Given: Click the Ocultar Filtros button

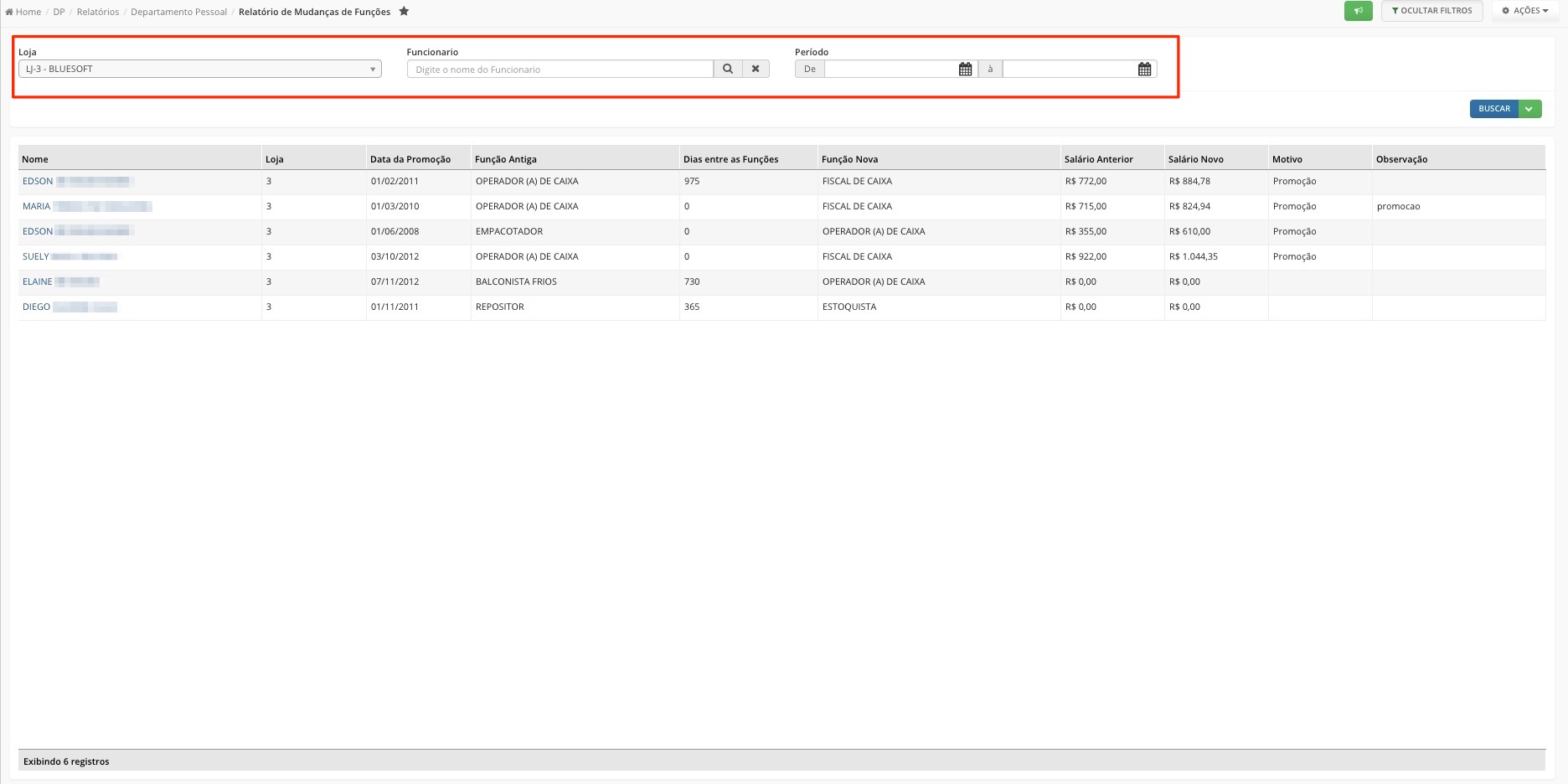Looking at the screenshot, I should pyautogui.click(x=1432, y=11).
